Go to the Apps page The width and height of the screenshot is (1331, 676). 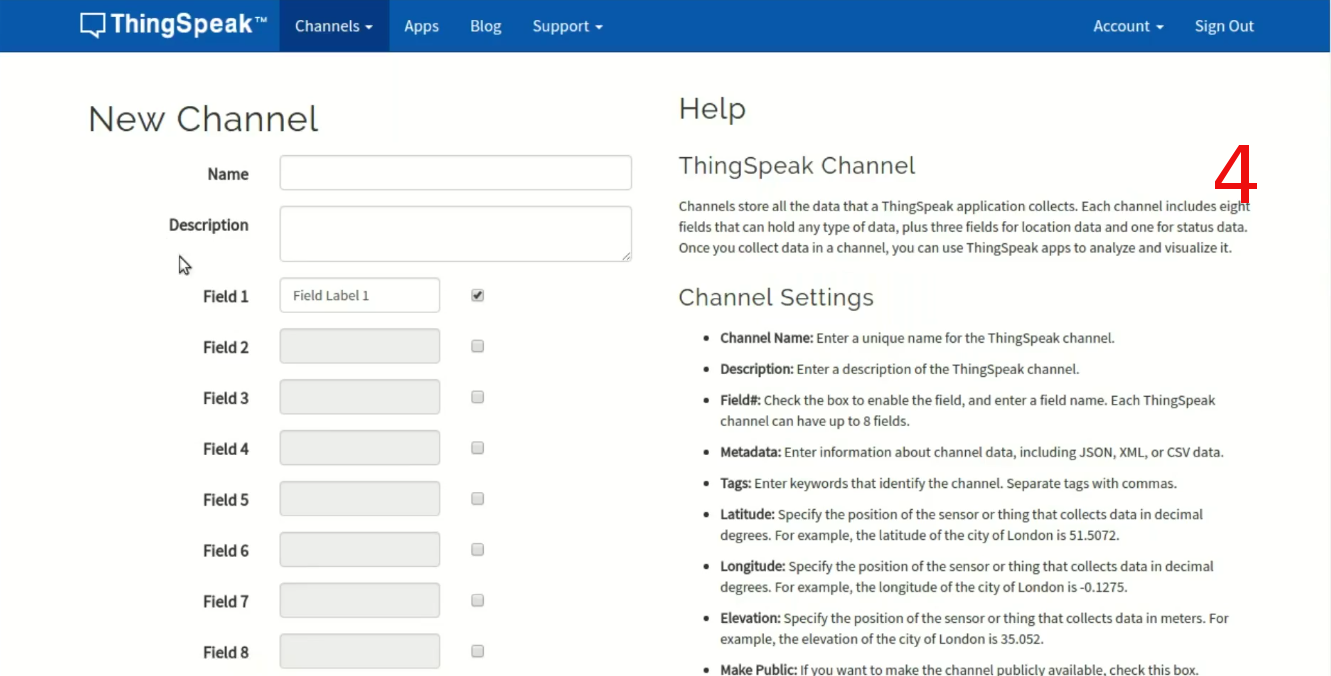pyautogui.click(x=421, y=26)
